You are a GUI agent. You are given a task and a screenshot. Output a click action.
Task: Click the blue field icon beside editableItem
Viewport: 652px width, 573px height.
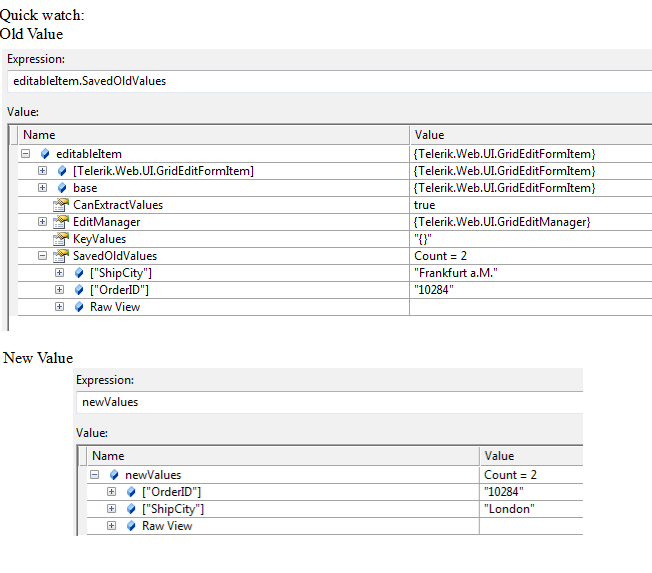tap(45, 154)
